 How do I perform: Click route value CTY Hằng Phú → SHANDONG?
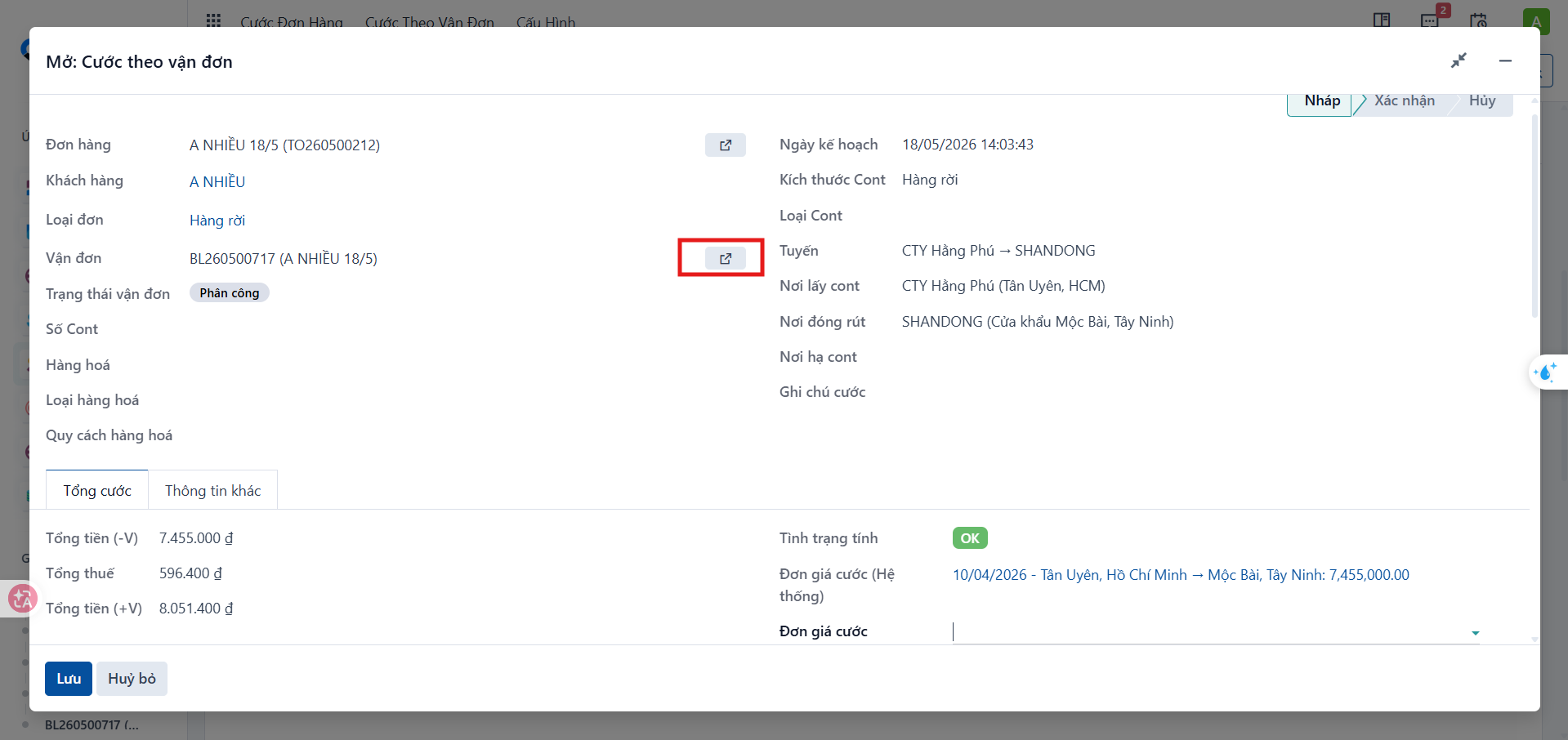[x=998, y=251]
